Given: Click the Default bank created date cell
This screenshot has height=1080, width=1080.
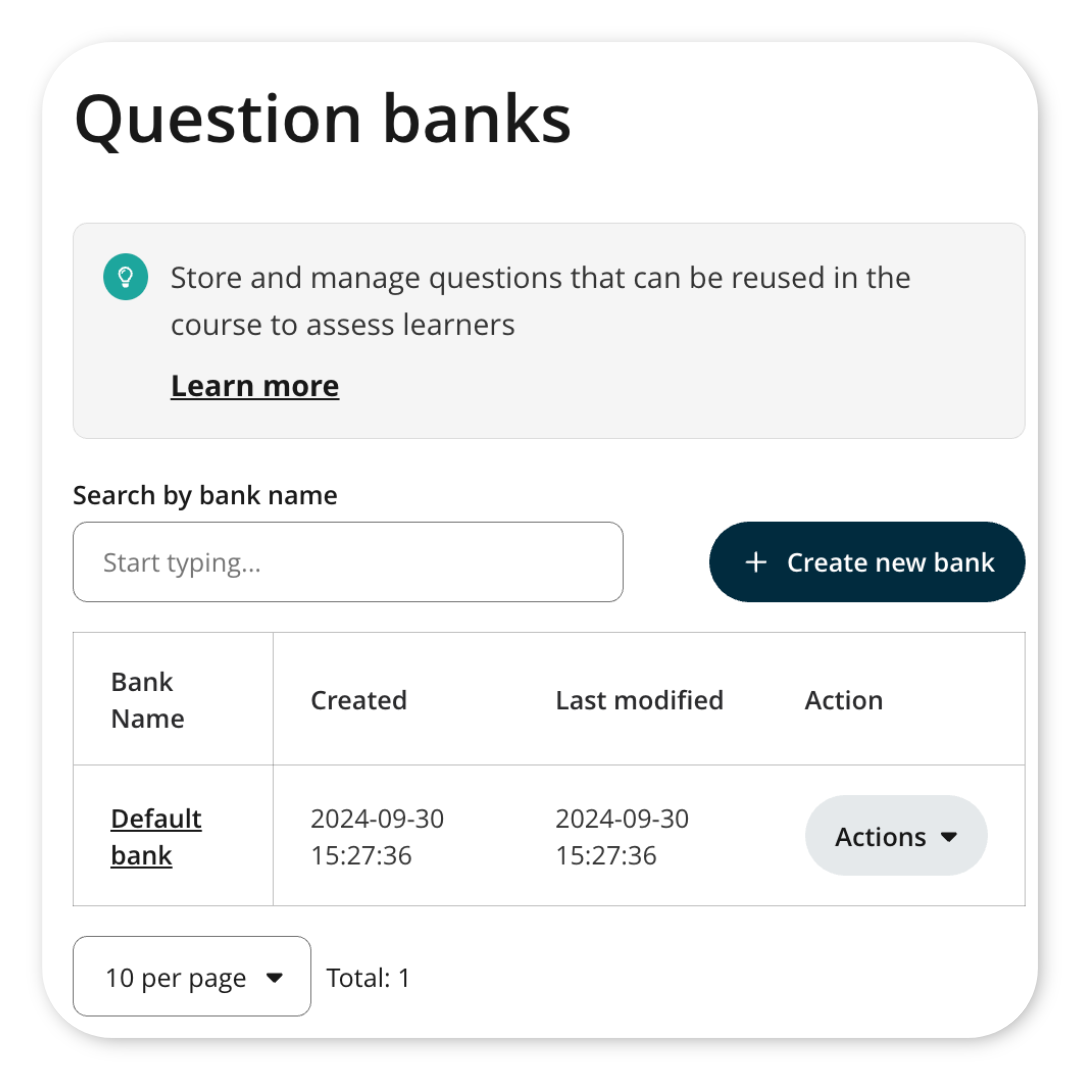Looking at the screenshot, I should point(377,837).
